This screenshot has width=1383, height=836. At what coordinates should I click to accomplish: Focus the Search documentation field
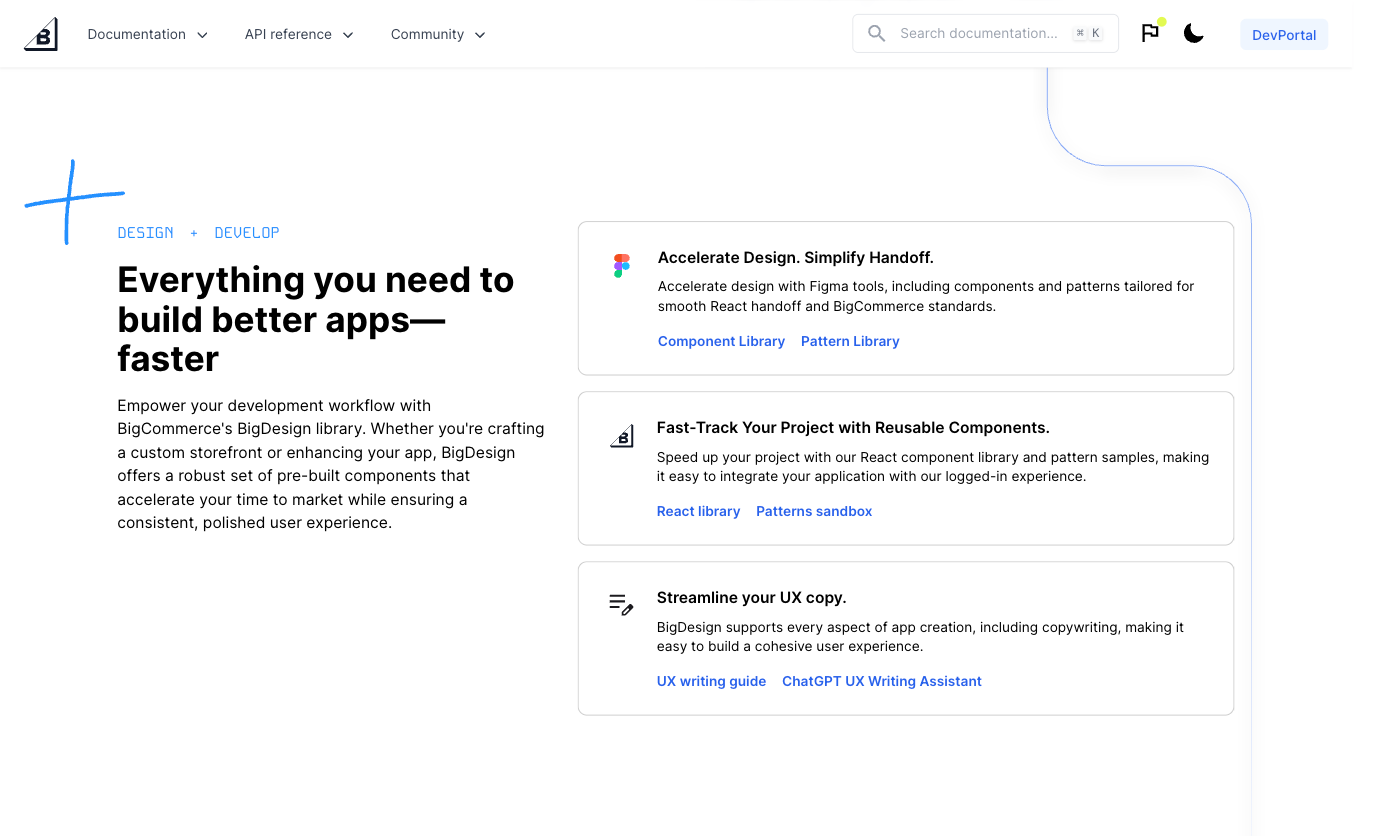tap(985, 33)
